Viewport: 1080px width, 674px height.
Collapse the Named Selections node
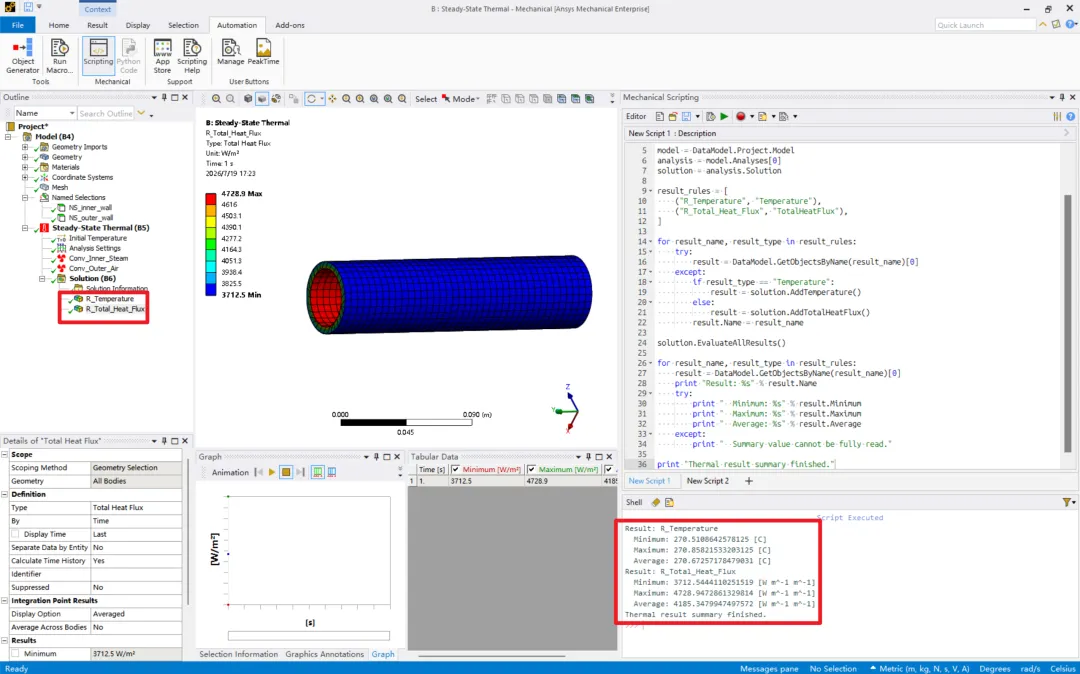tap(25, 198)
